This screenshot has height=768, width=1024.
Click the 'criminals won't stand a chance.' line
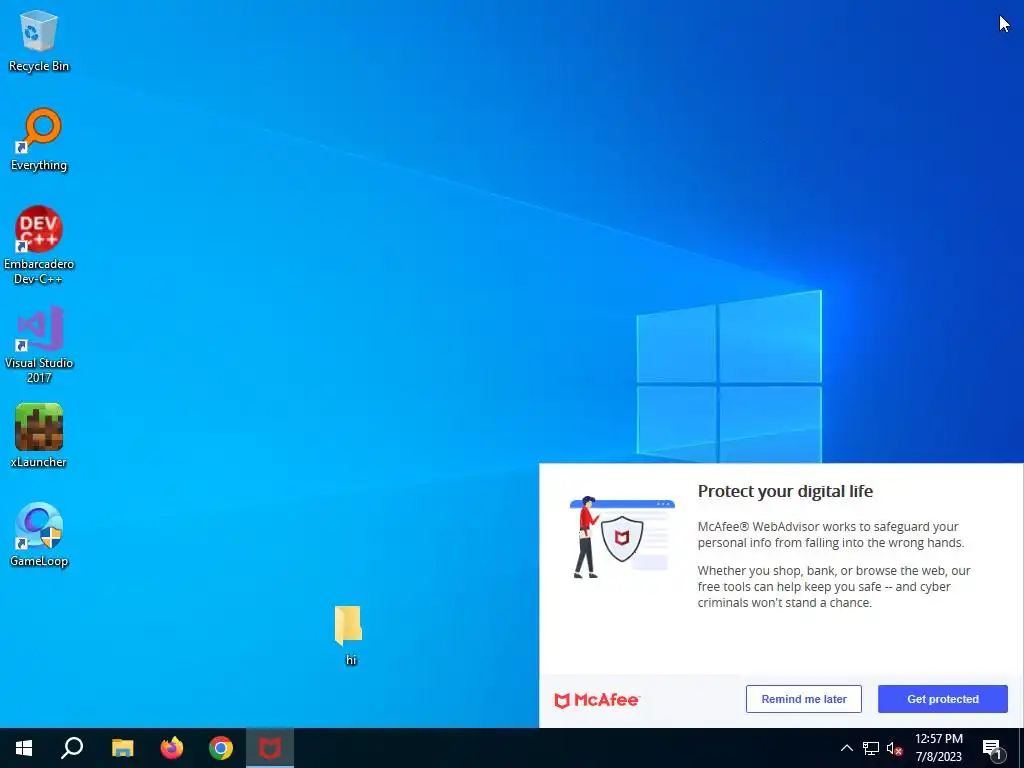(x=784, y=603)
